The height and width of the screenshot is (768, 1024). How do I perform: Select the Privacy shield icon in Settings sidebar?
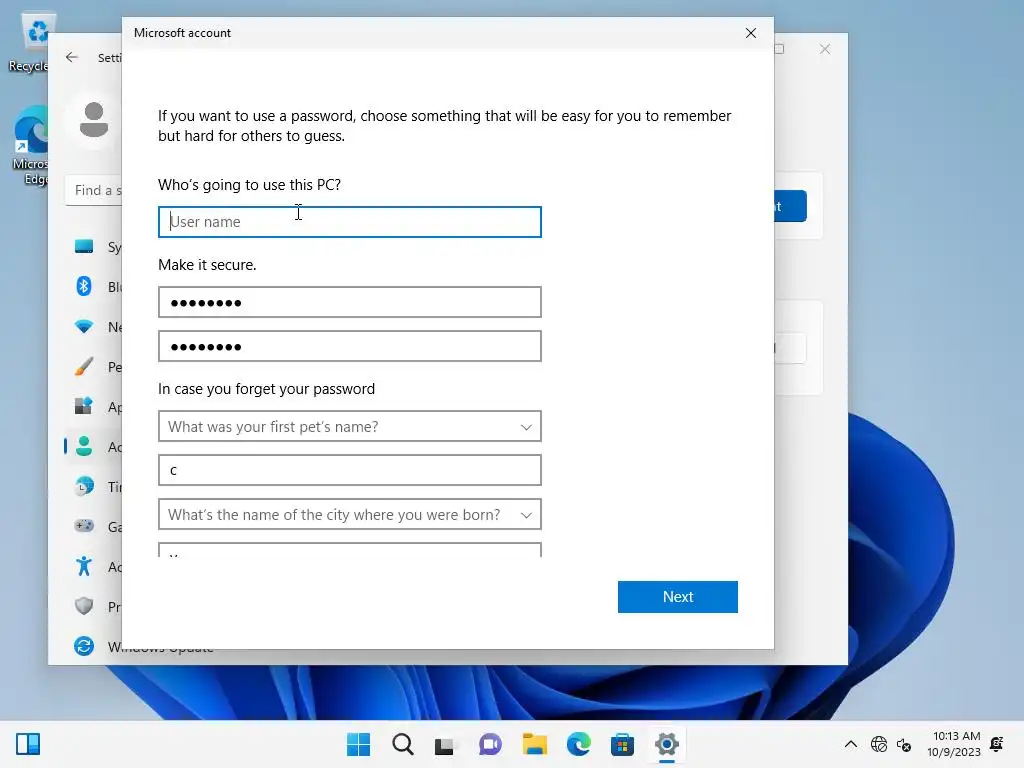(84, 606)
